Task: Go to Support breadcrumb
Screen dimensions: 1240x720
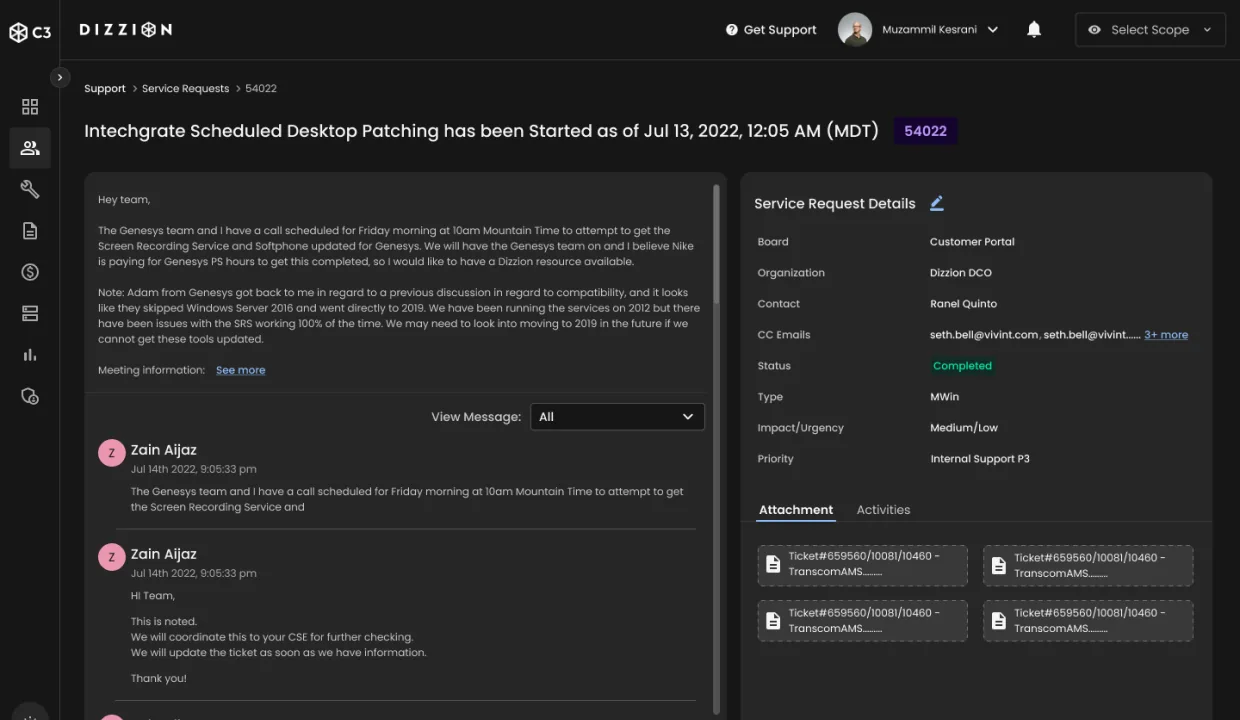Action: pos(105,89)
